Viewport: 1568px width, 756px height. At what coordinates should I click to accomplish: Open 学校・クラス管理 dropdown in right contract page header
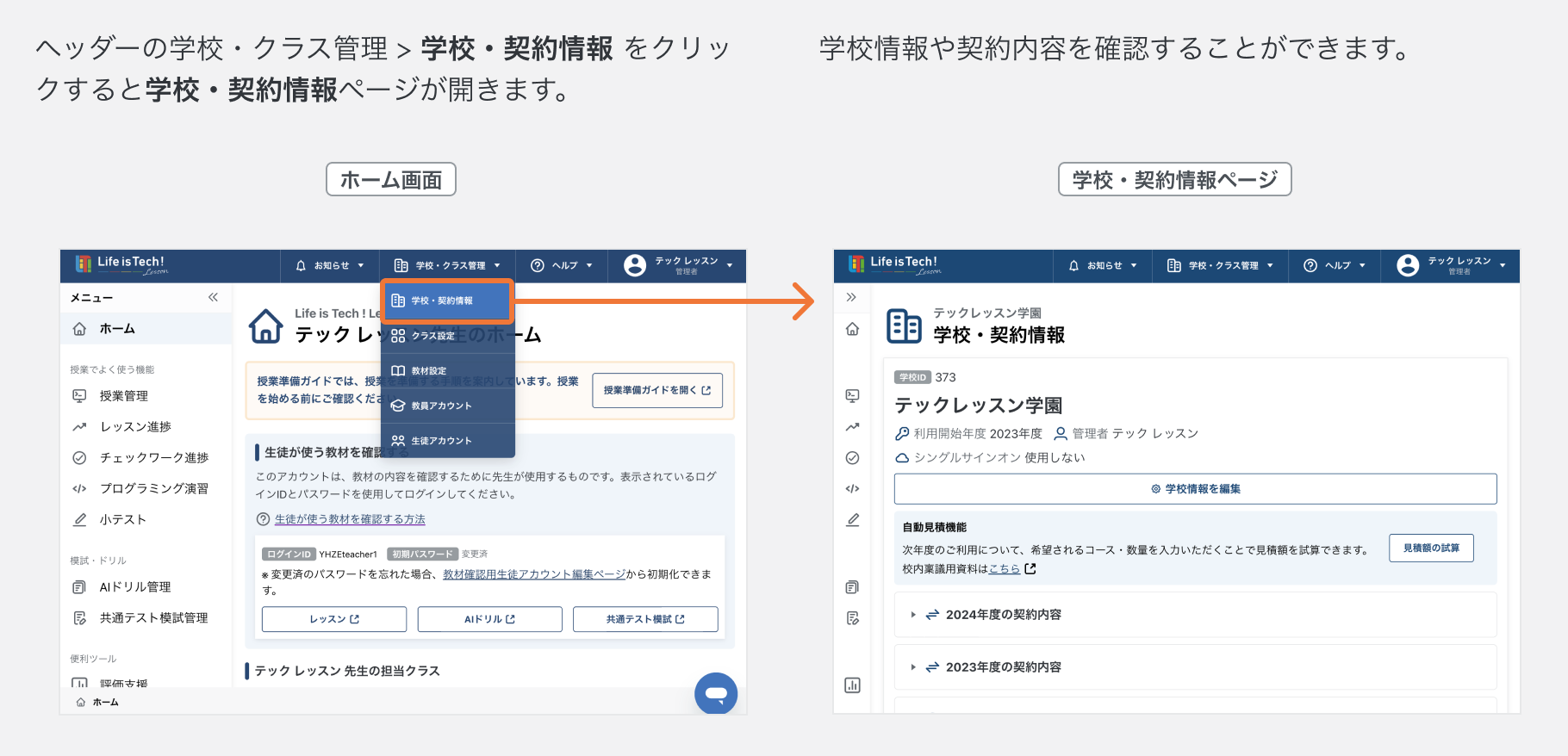tap(1220, 266)
